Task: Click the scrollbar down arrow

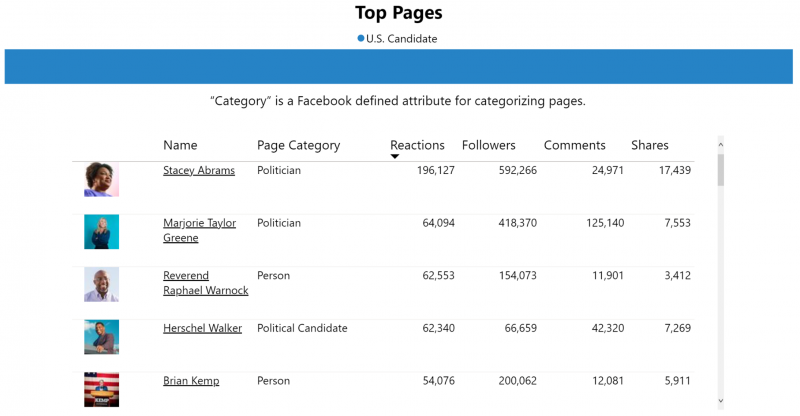Action: [x=720, y=401]
